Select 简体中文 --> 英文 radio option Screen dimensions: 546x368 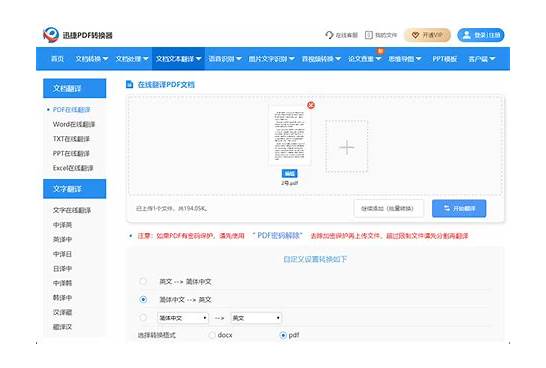coord(143,299)
